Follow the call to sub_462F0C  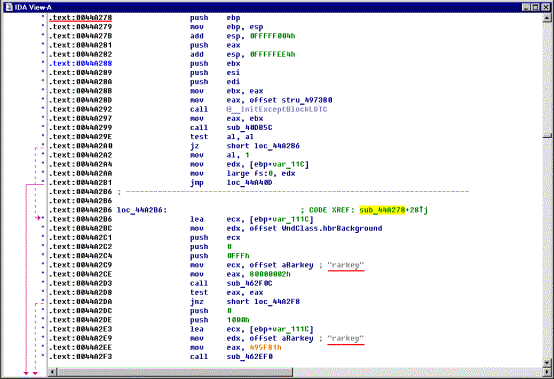pyautogui.click(x=249, y=283)
